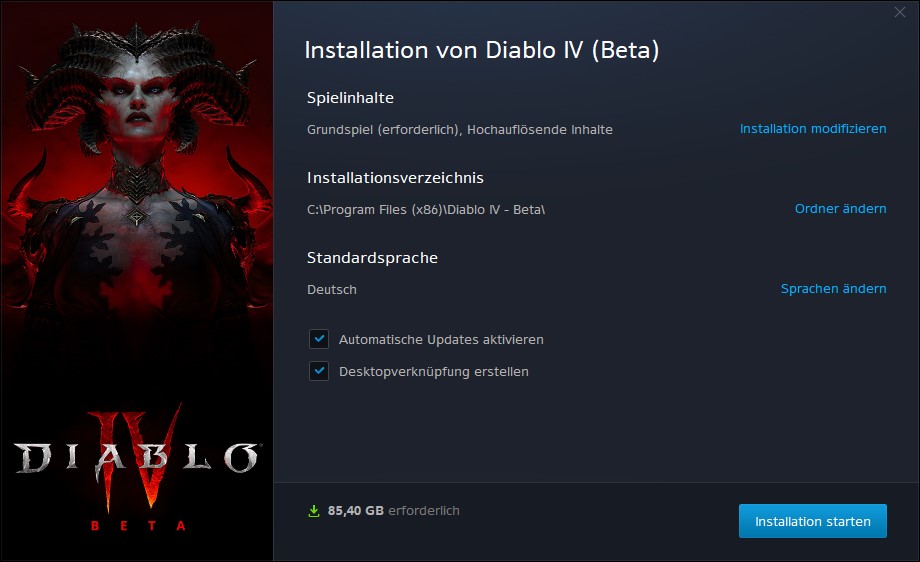920x562 pixels.
Task: Click the Grundspiel, Hochauflösende Inhalte text
Action: click(x=459, y=130)
